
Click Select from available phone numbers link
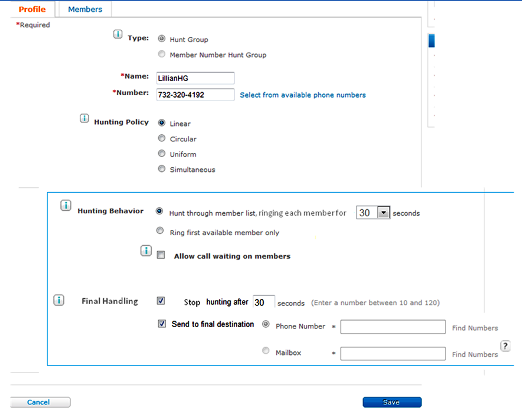pyautogui.click(x=303, y=95)
